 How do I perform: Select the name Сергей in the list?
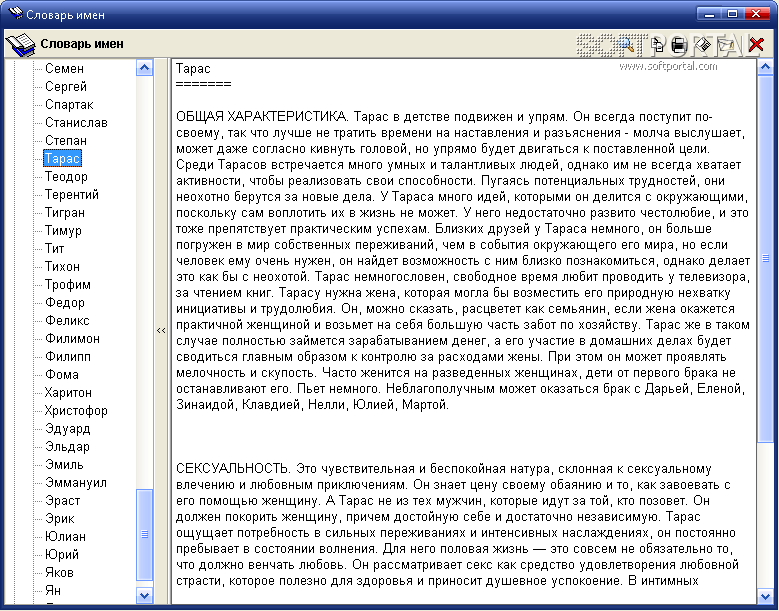pos(66,86)
